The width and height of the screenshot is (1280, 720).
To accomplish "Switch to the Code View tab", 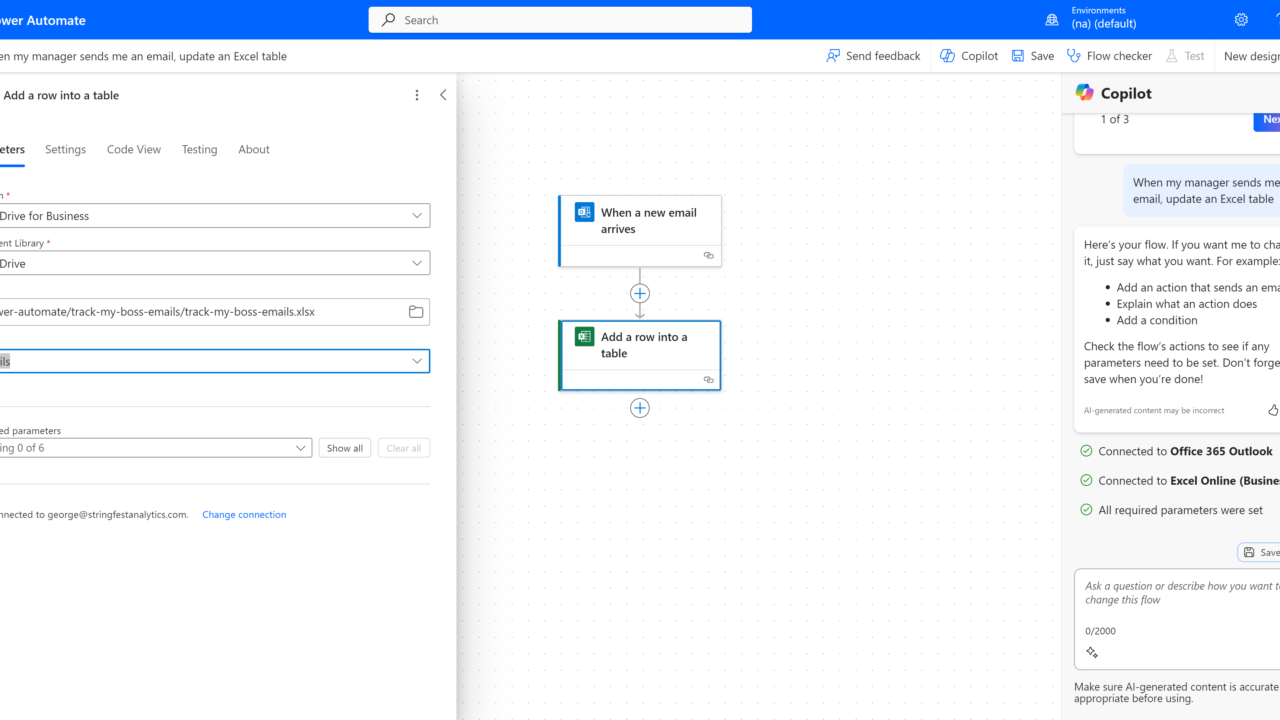I will pos(134,149).
